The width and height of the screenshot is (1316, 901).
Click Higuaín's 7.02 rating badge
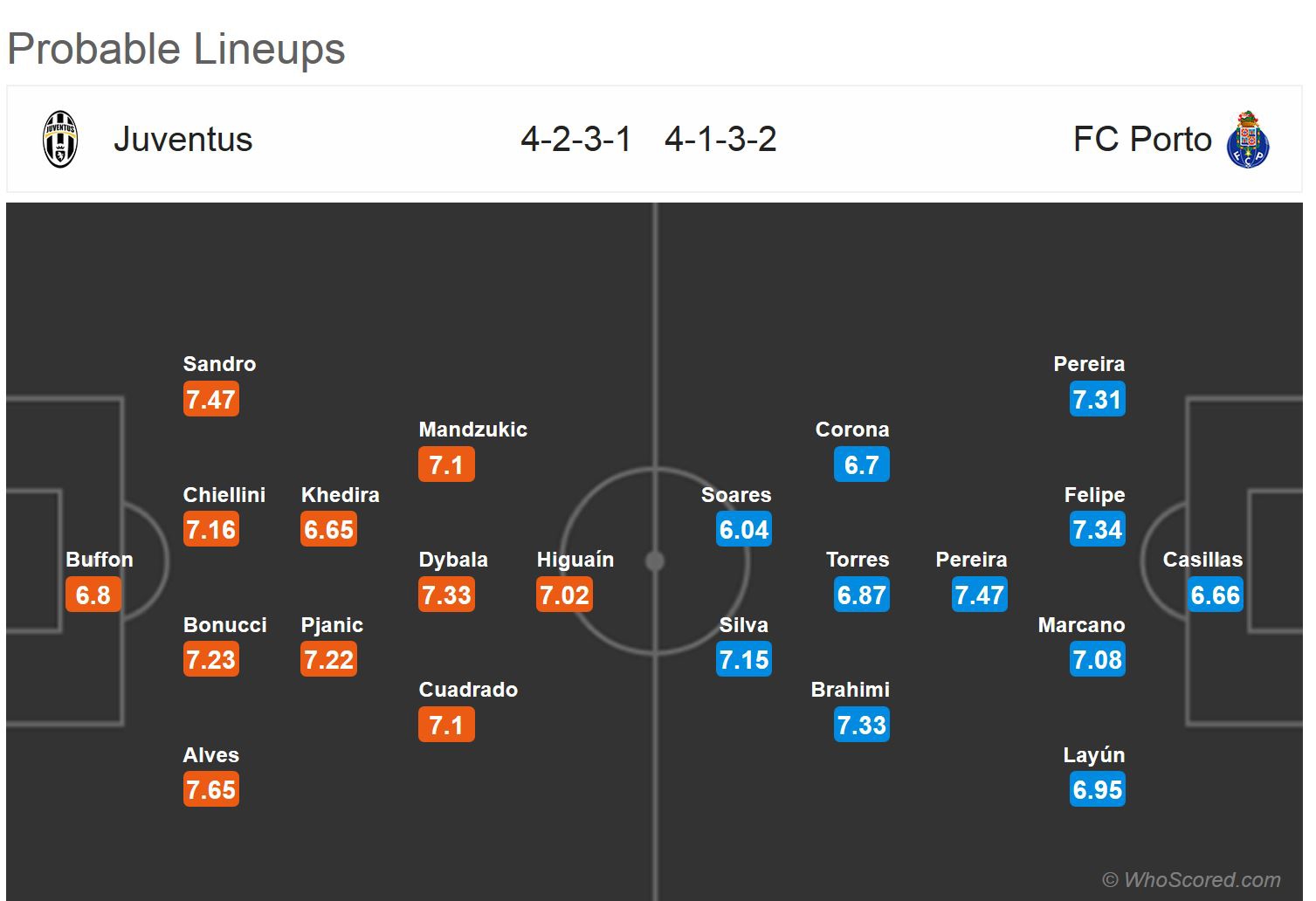[x=565, y=595]
